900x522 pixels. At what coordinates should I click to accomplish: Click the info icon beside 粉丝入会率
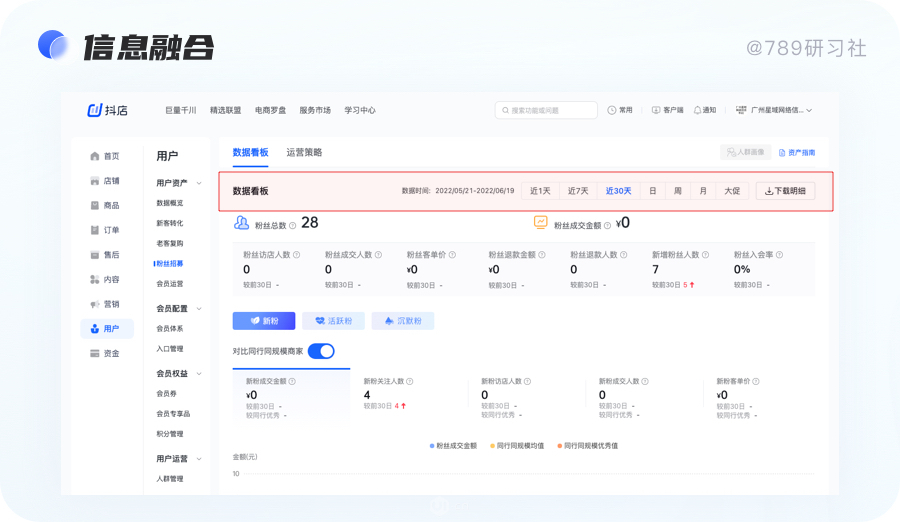(x=779, y=255)
